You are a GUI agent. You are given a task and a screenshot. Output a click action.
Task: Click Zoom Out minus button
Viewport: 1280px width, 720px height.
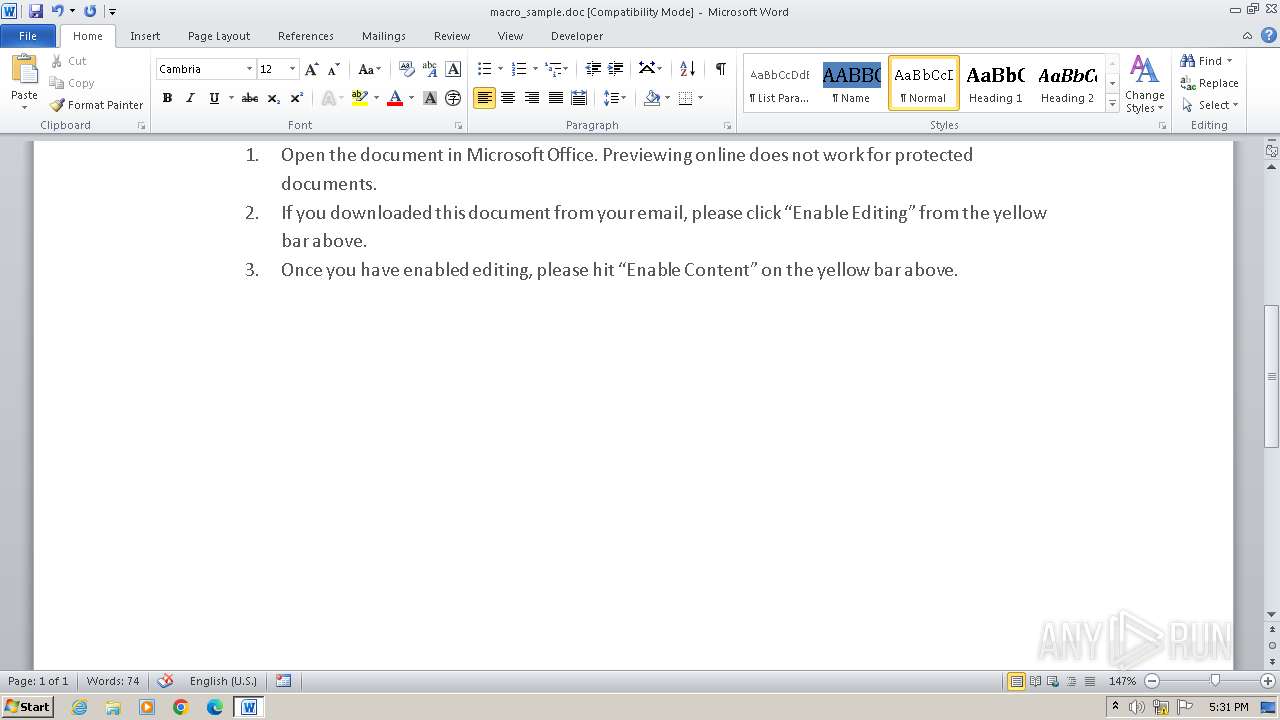click(1152, 681)
